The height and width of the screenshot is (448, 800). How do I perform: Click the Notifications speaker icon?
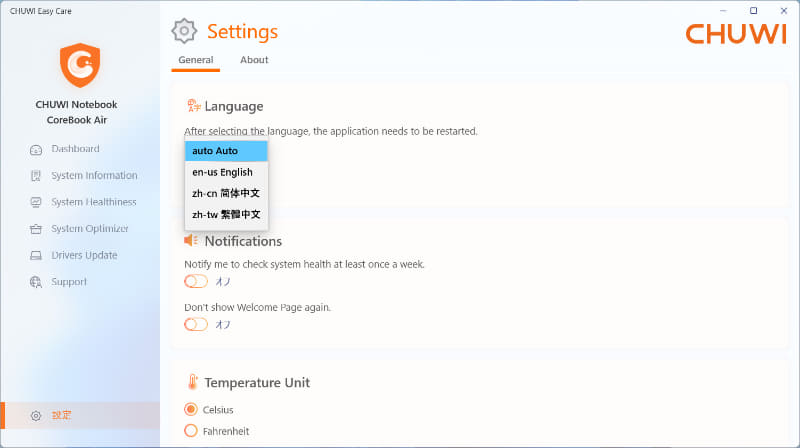[x=191, y=240]
